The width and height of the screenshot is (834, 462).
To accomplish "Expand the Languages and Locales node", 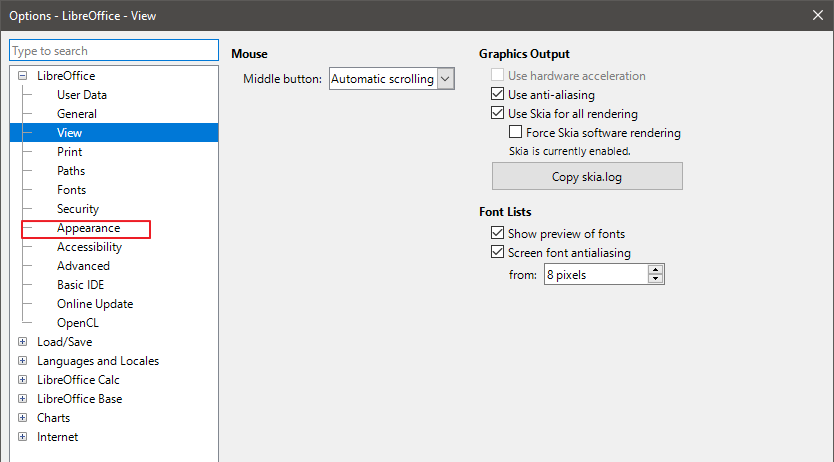I will point(22,361).
